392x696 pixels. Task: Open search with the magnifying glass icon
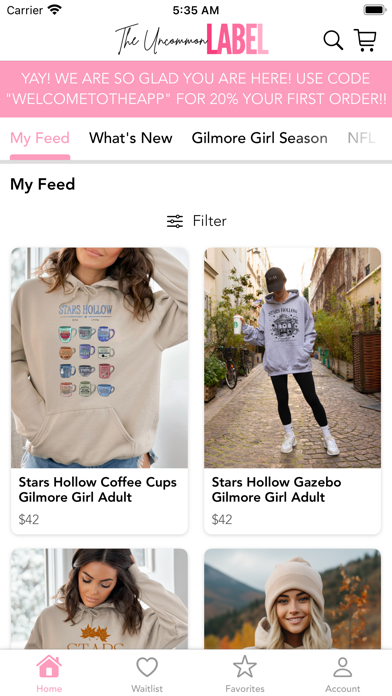pyautogui.click(x=333, y=40)
